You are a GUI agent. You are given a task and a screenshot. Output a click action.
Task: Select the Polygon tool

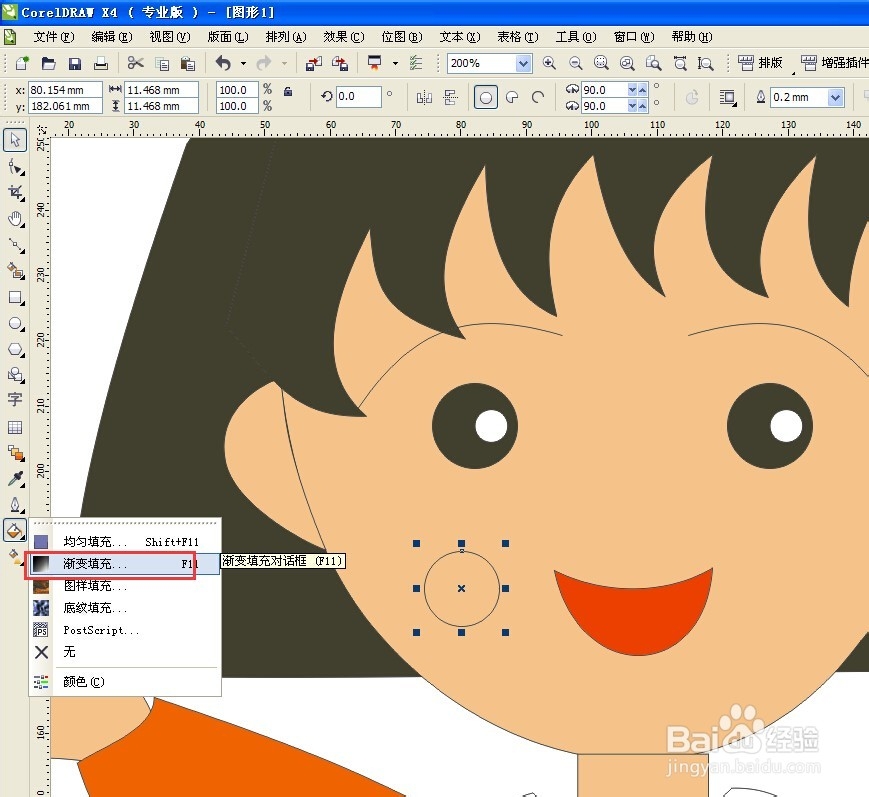16,350
